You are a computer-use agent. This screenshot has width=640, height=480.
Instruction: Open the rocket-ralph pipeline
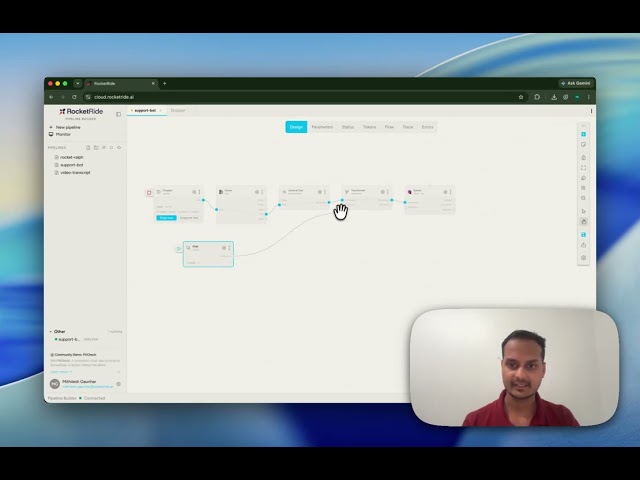[x=69, y=157]
